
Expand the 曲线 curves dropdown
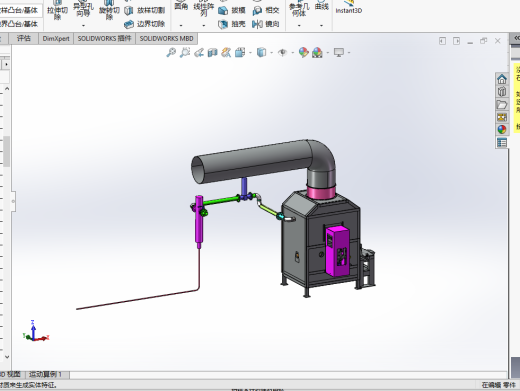321,25
